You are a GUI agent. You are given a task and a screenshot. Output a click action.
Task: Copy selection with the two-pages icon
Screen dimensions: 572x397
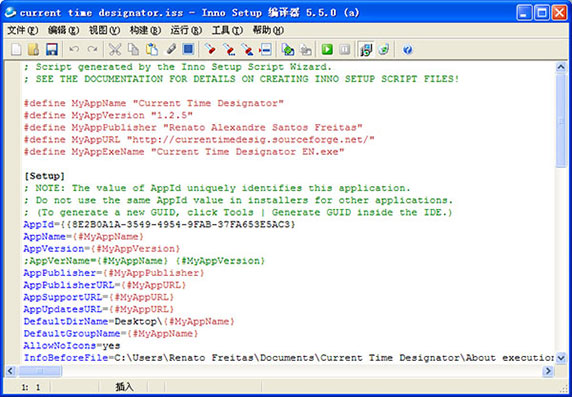[134, 49]
